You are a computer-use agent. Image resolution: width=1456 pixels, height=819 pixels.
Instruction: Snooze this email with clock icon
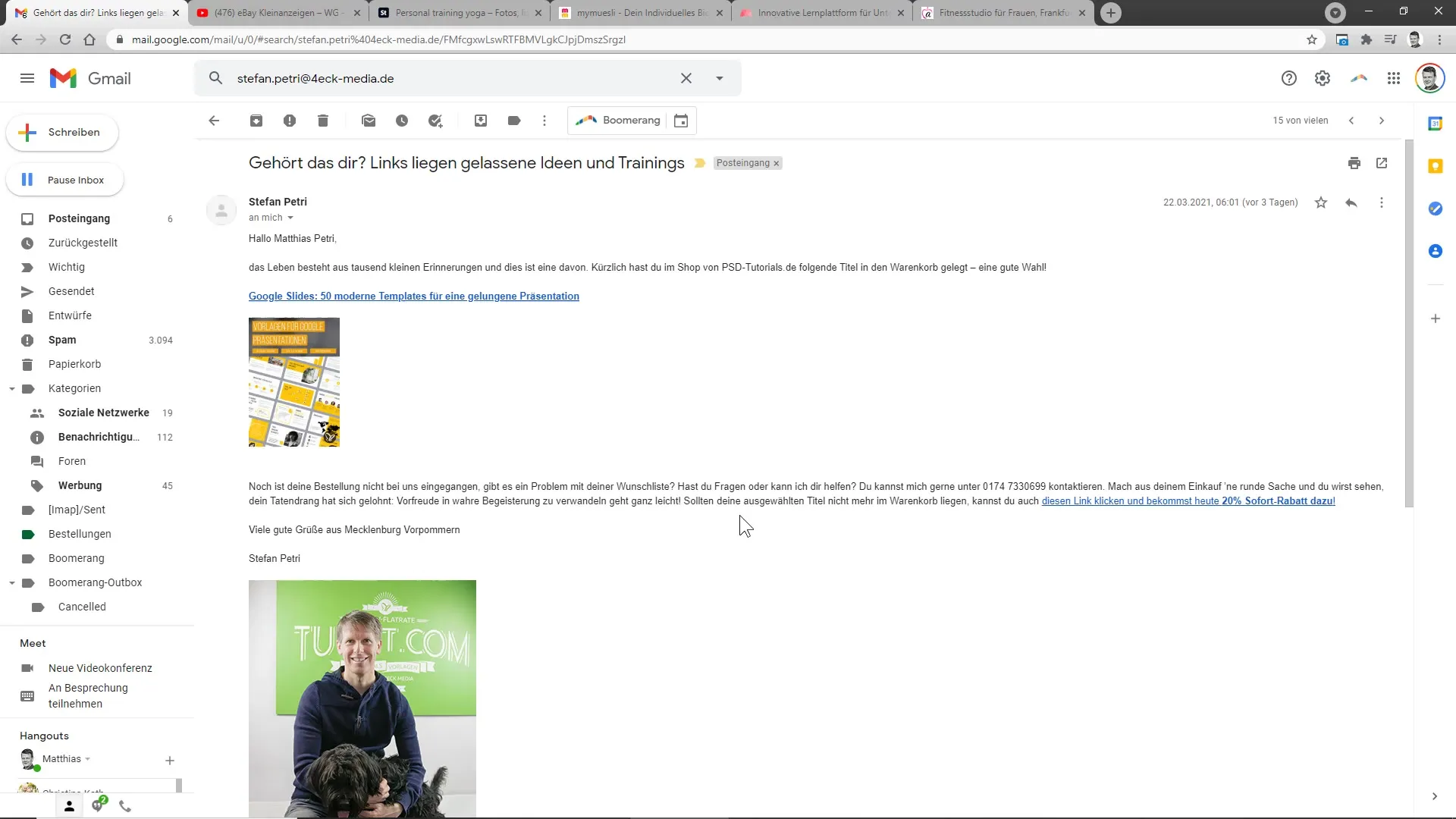tap(402, 121)
